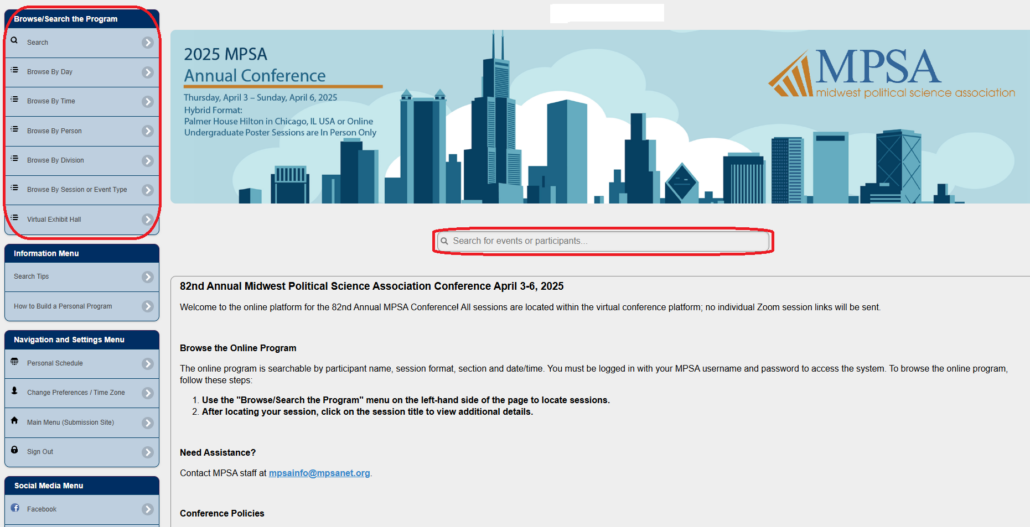The image size is (1030, 527).
Task: Open the Facebook link
Action: tap(82, 509)
